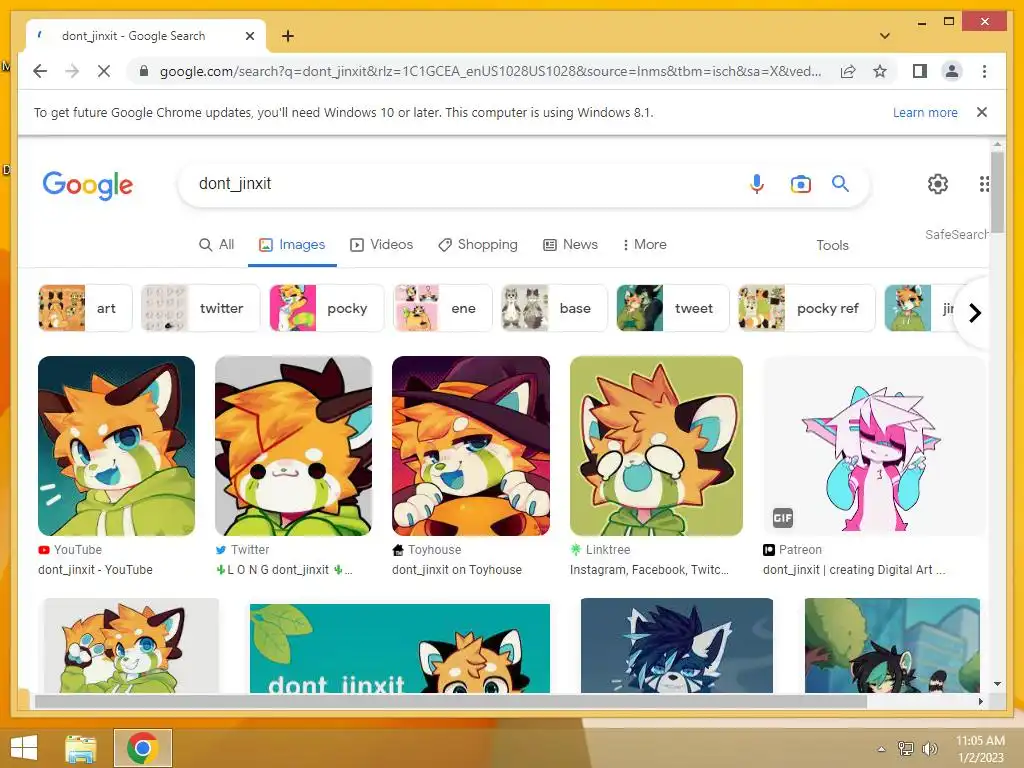The width and height of the screenshot is (1024, 768).
Task: Open the YouTube red panda thumbnail
Action: click(x=116, y=446)
